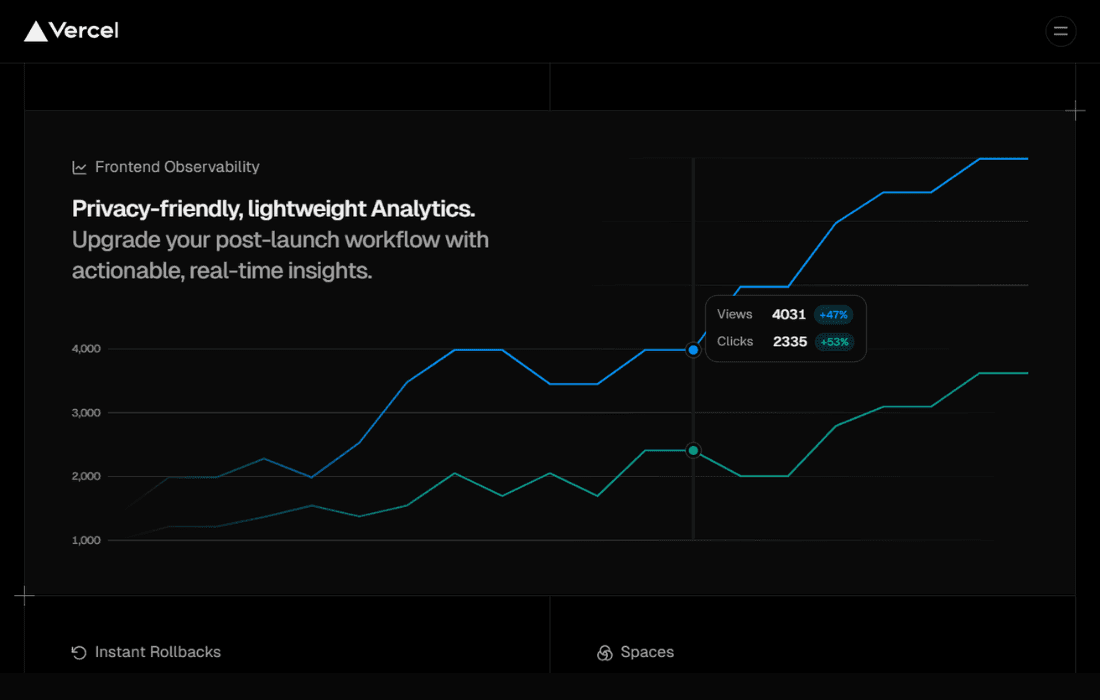Click the Clicks value 2335
This screenshot has width=1100, height=700.
[790, 342]
